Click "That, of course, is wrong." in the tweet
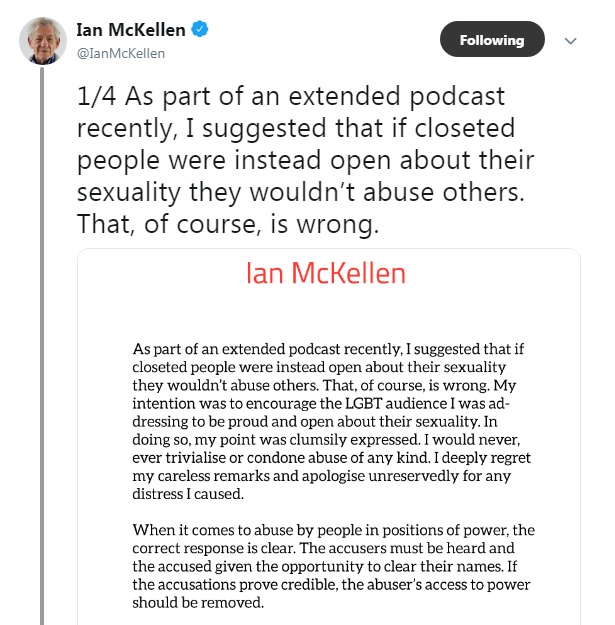 [x=228, y=227]
